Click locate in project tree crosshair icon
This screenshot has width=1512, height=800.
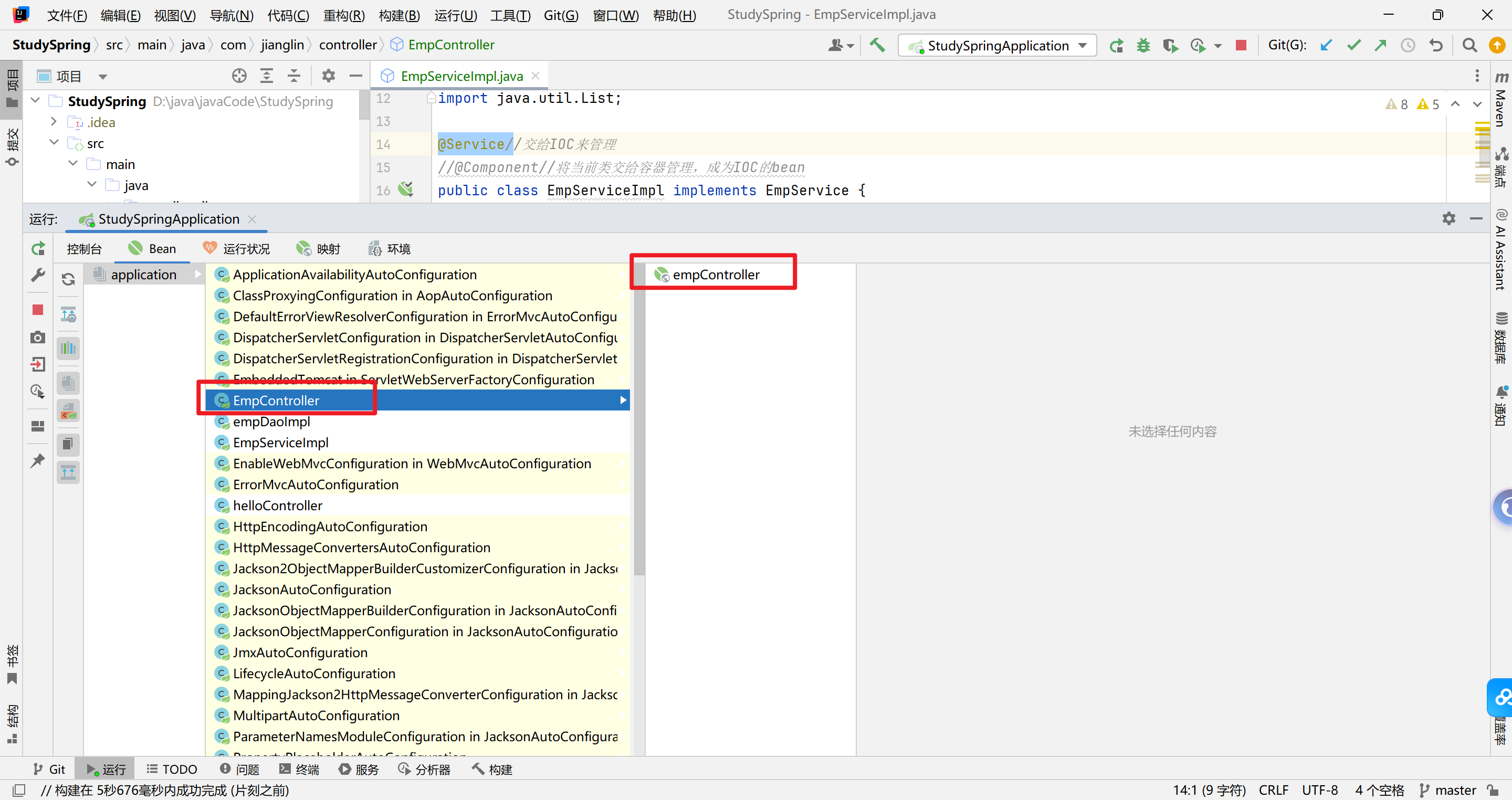[239, 76]
